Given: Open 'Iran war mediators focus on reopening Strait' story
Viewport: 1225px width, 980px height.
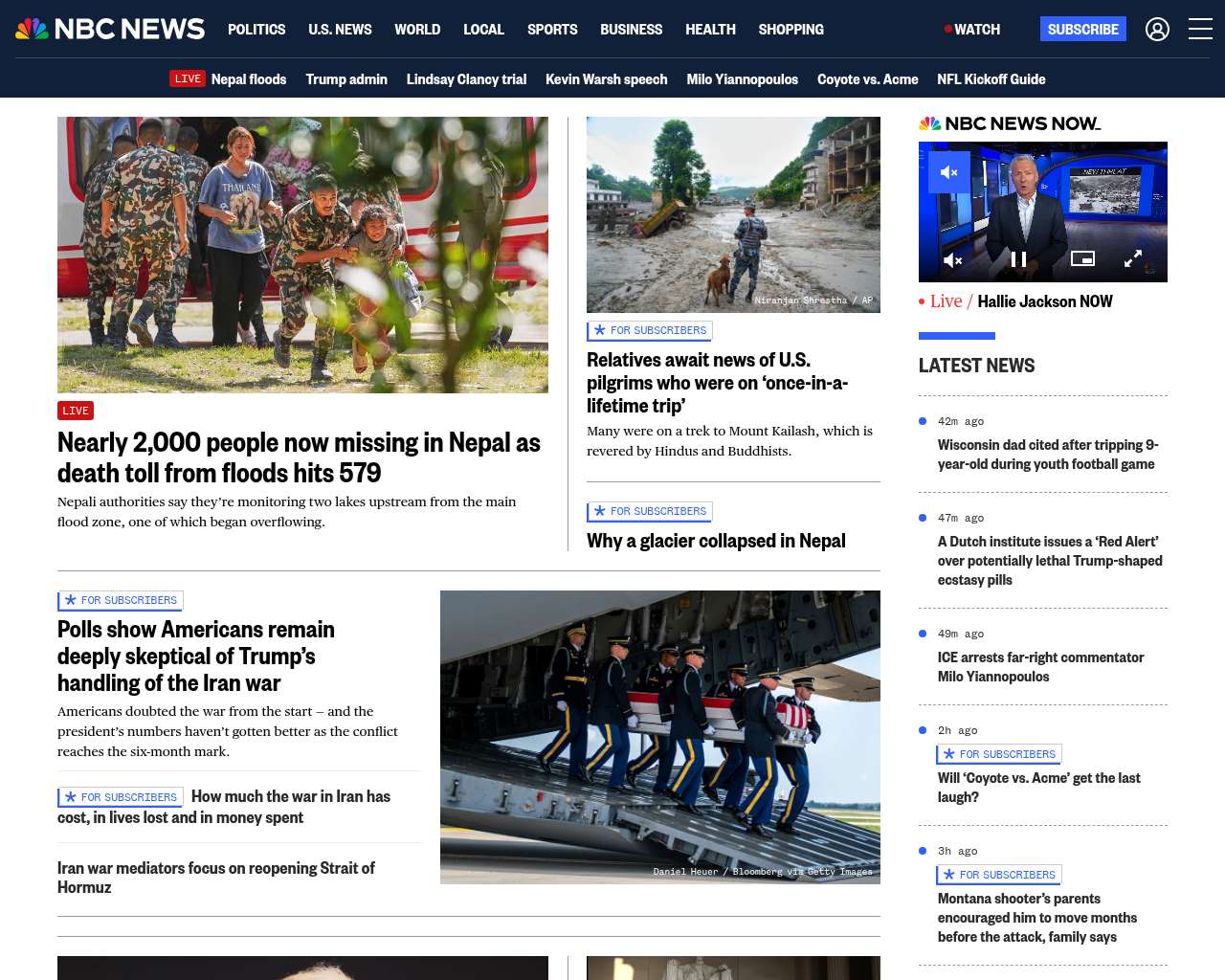Looking at the screenshot, I should coord(216,878).
